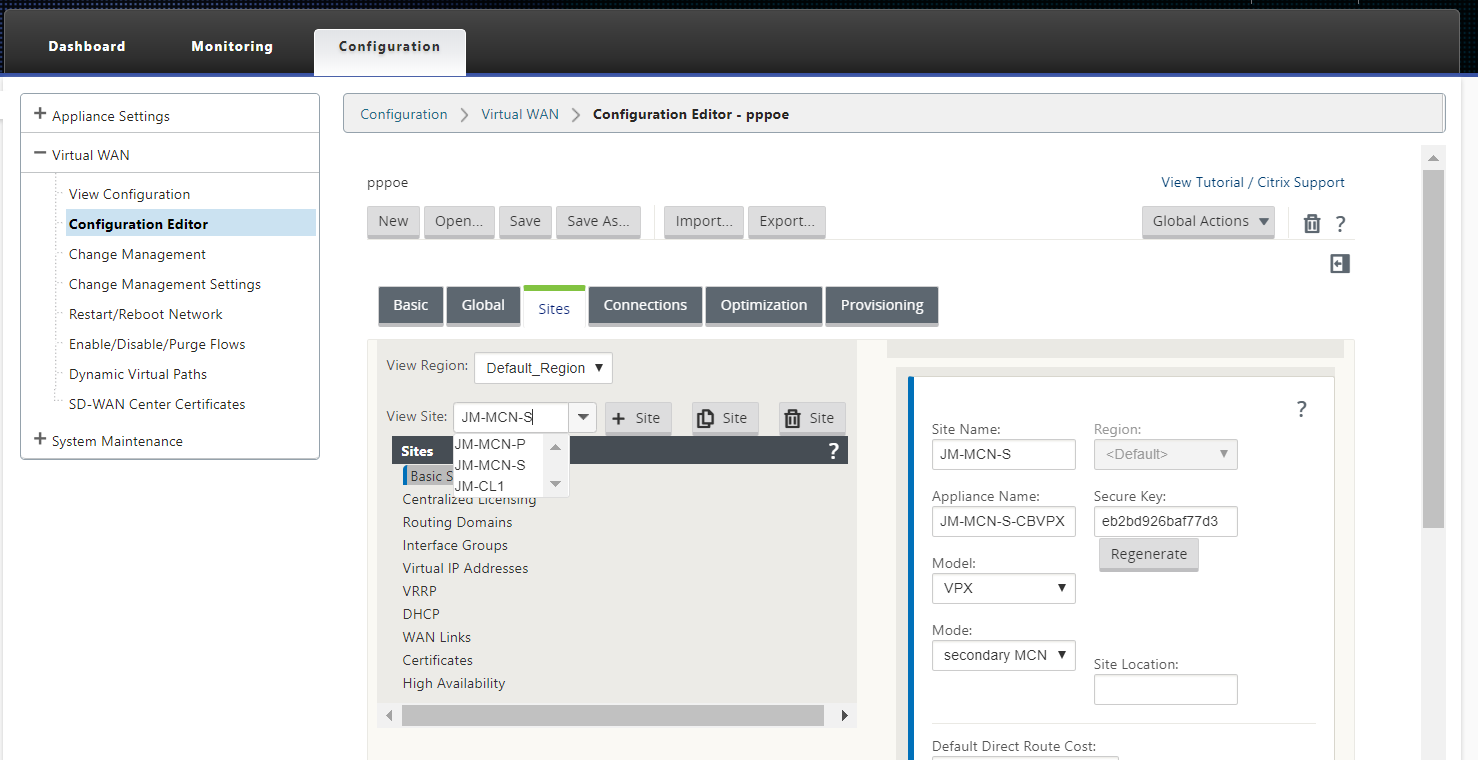Open the Mode secondary MCN dropdown
Viewport: 1478px width, 760px height.
click(x=1003, y=655)
